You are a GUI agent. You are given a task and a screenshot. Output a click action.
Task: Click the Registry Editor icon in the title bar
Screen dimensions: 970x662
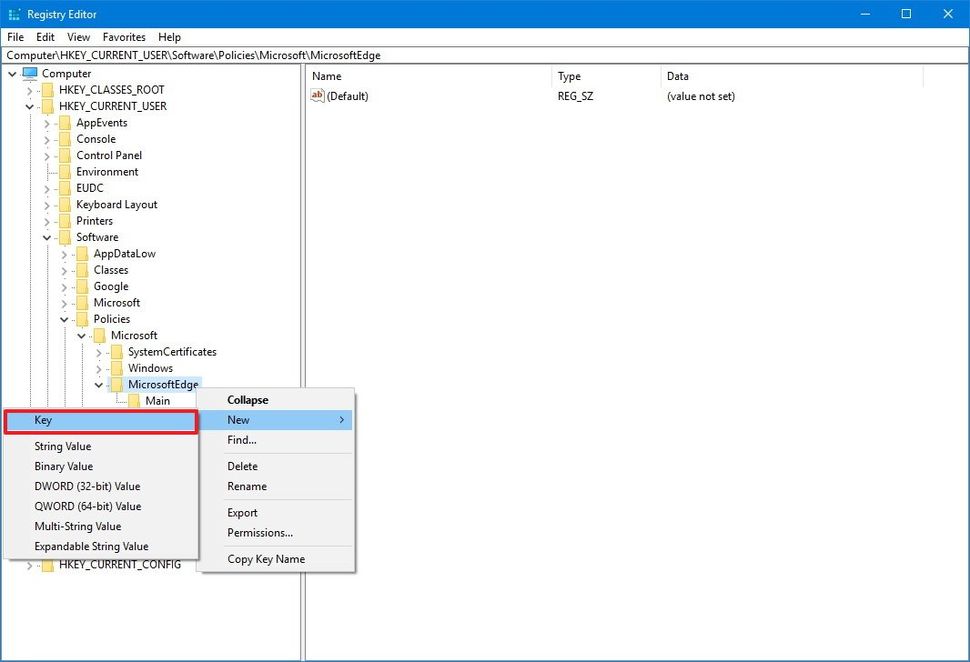pos(14,13)
